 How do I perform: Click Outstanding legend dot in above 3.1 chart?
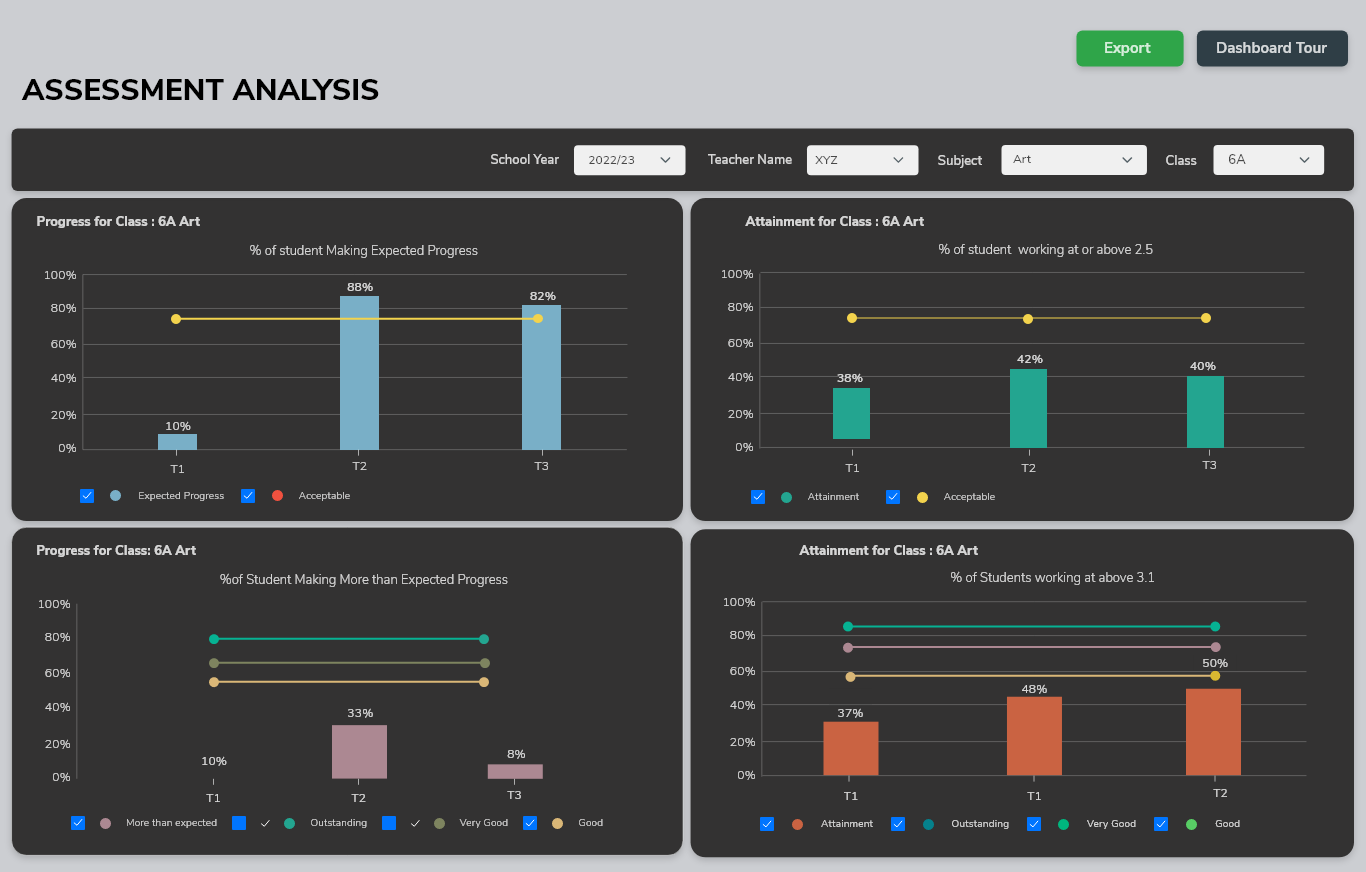929,824
